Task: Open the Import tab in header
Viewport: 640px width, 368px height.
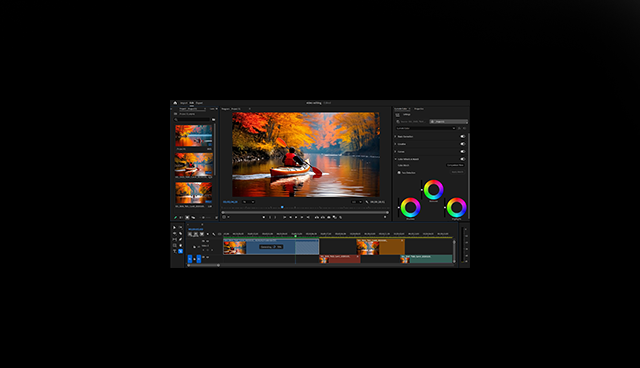Action: pos(184,103)
